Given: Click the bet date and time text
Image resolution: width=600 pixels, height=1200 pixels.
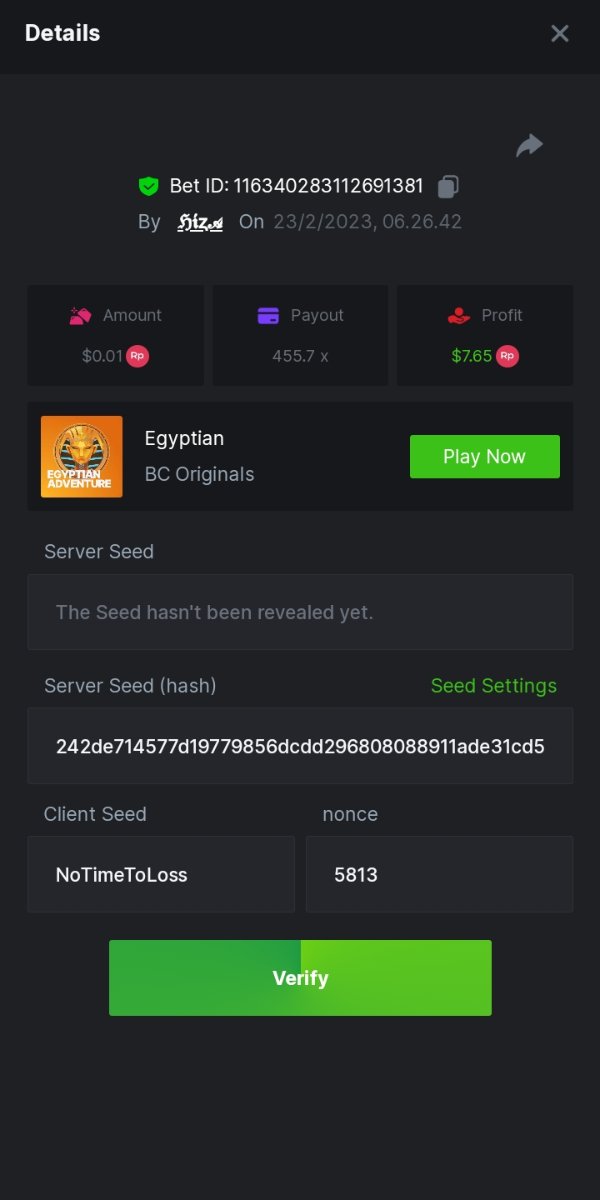Looking at the screenshot, I should point(368,222).
